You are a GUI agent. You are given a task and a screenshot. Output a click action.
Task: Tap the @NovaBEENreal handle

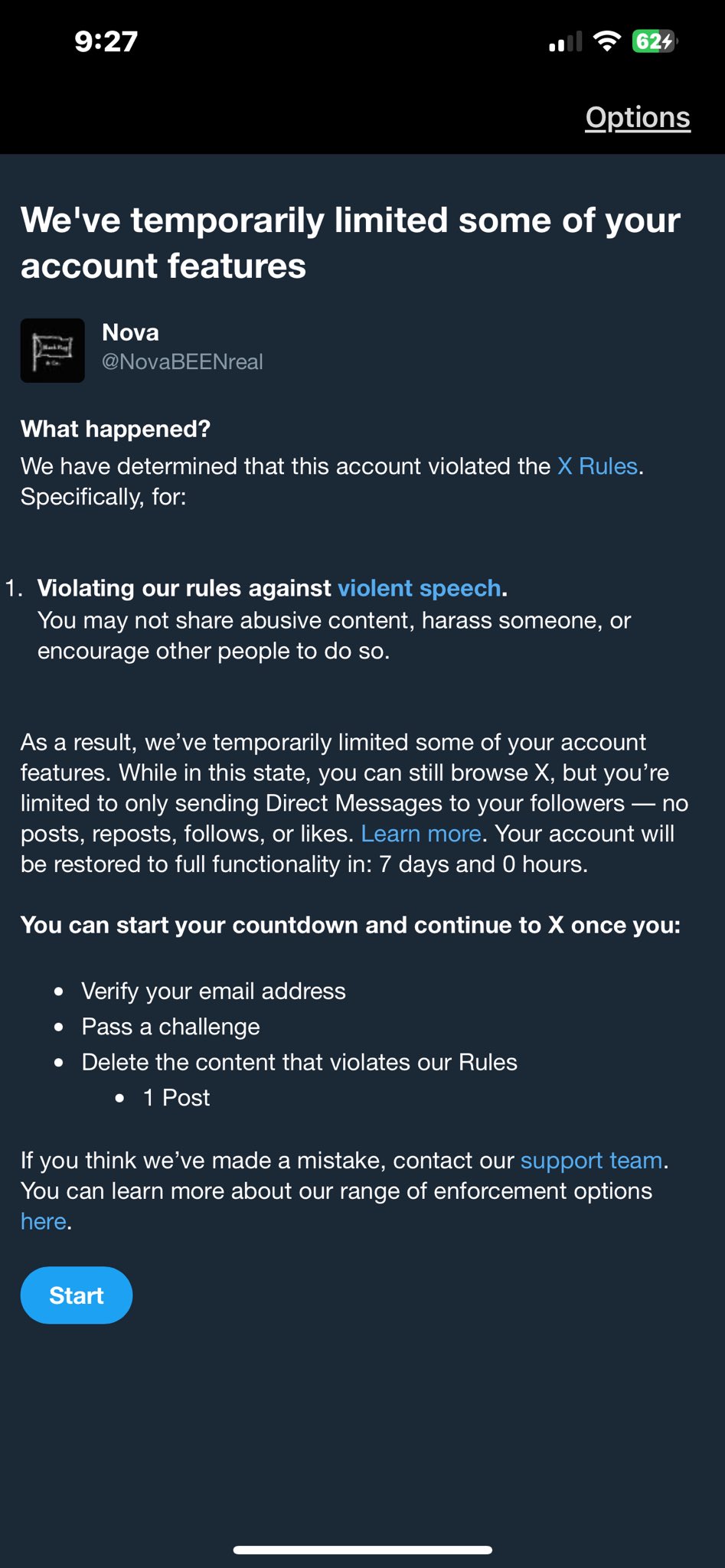coord(182,362)
